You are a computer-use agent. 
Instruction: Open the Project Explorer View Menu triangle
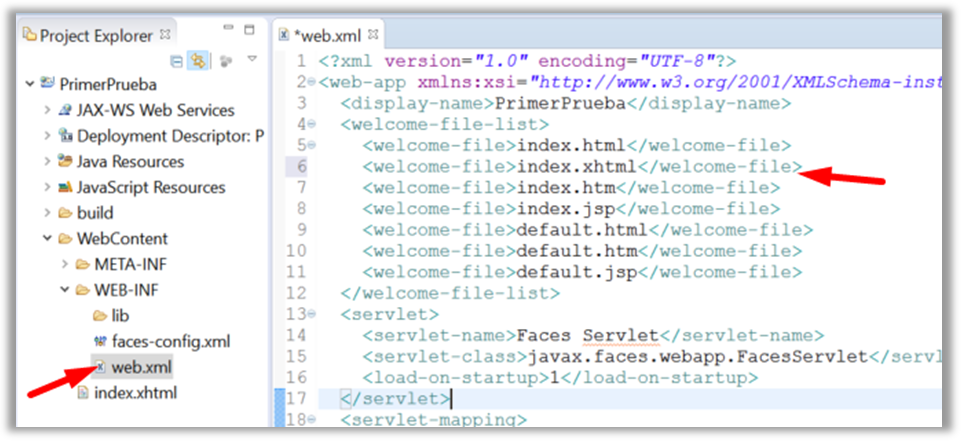(253, 60)
